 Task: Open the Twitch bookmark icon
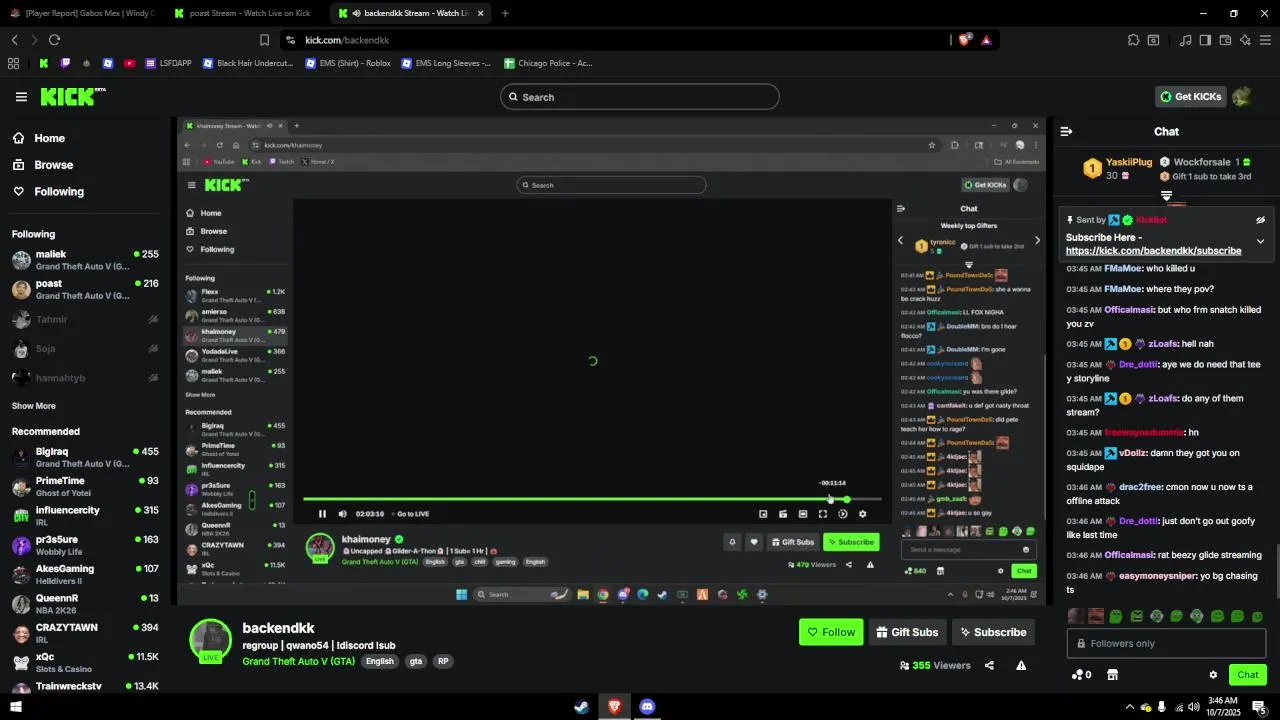pos(65,63)
